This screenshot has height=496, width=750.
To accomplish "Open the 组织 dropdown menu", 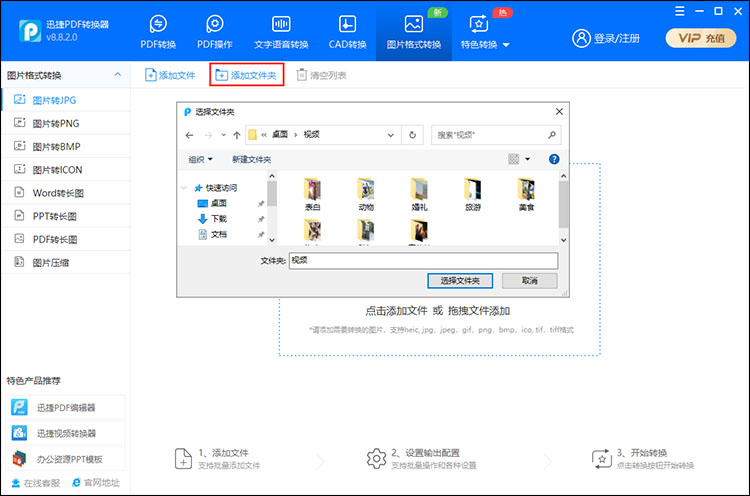I will 200,159.
